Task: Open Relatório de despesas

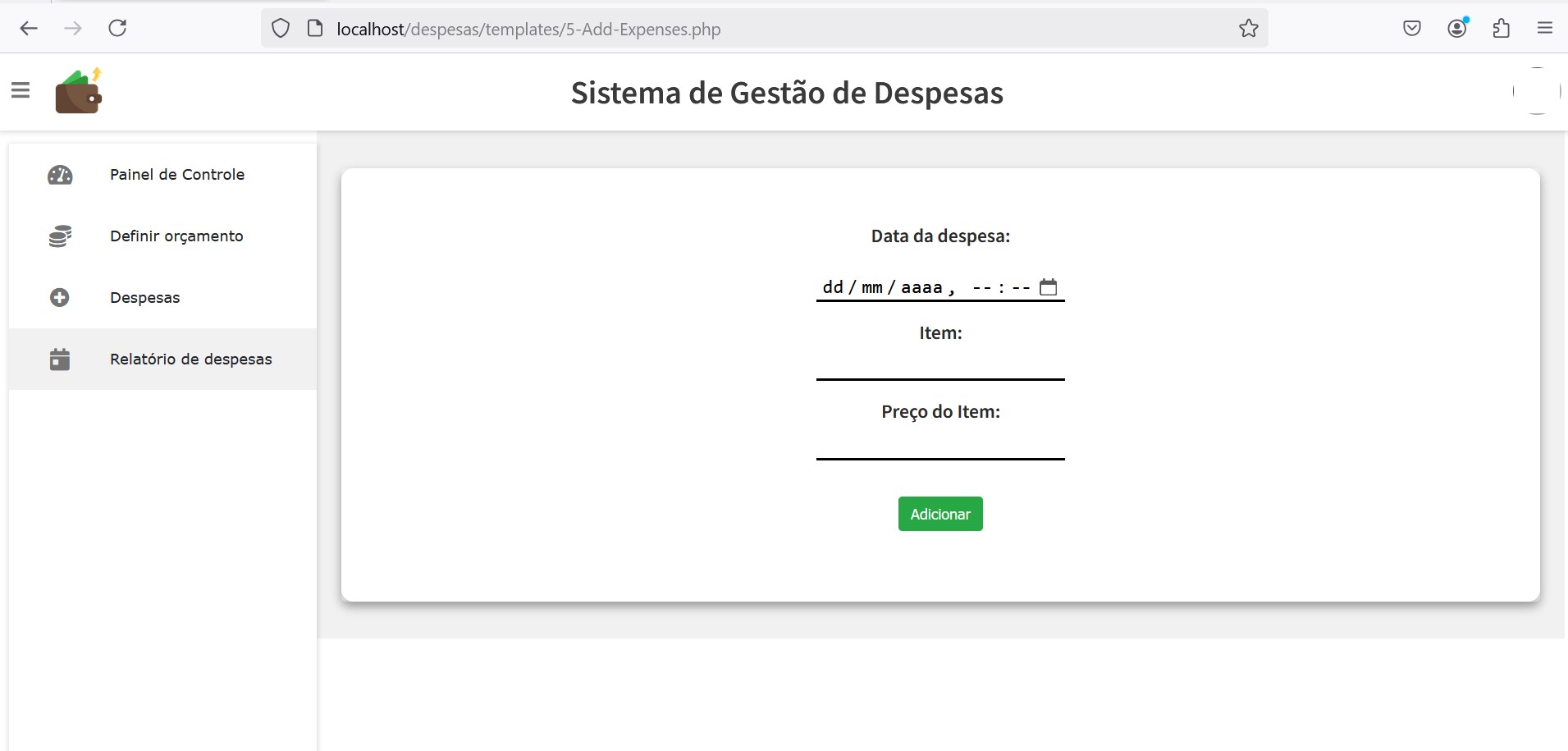Action: coord(190,359)
